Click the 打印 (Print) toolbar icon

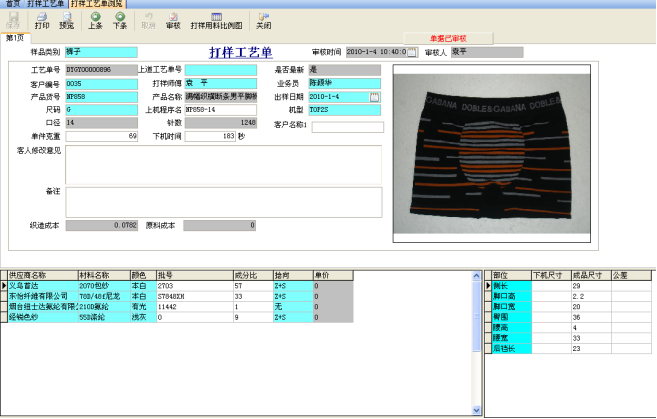pos(42,21)
